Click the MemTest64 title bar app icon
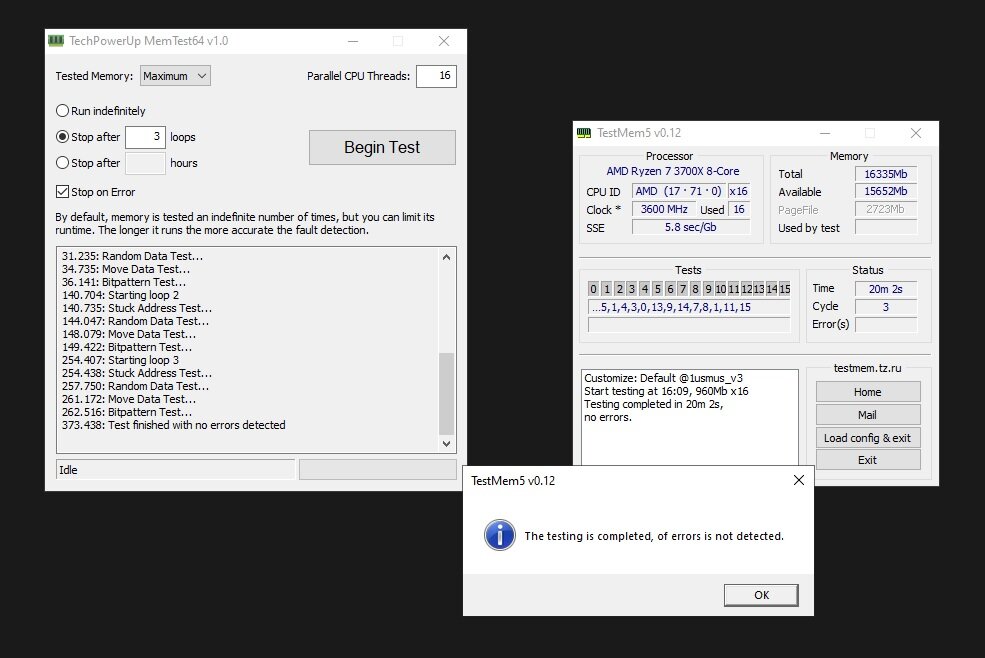985x658 pixels. coord(56,41)
